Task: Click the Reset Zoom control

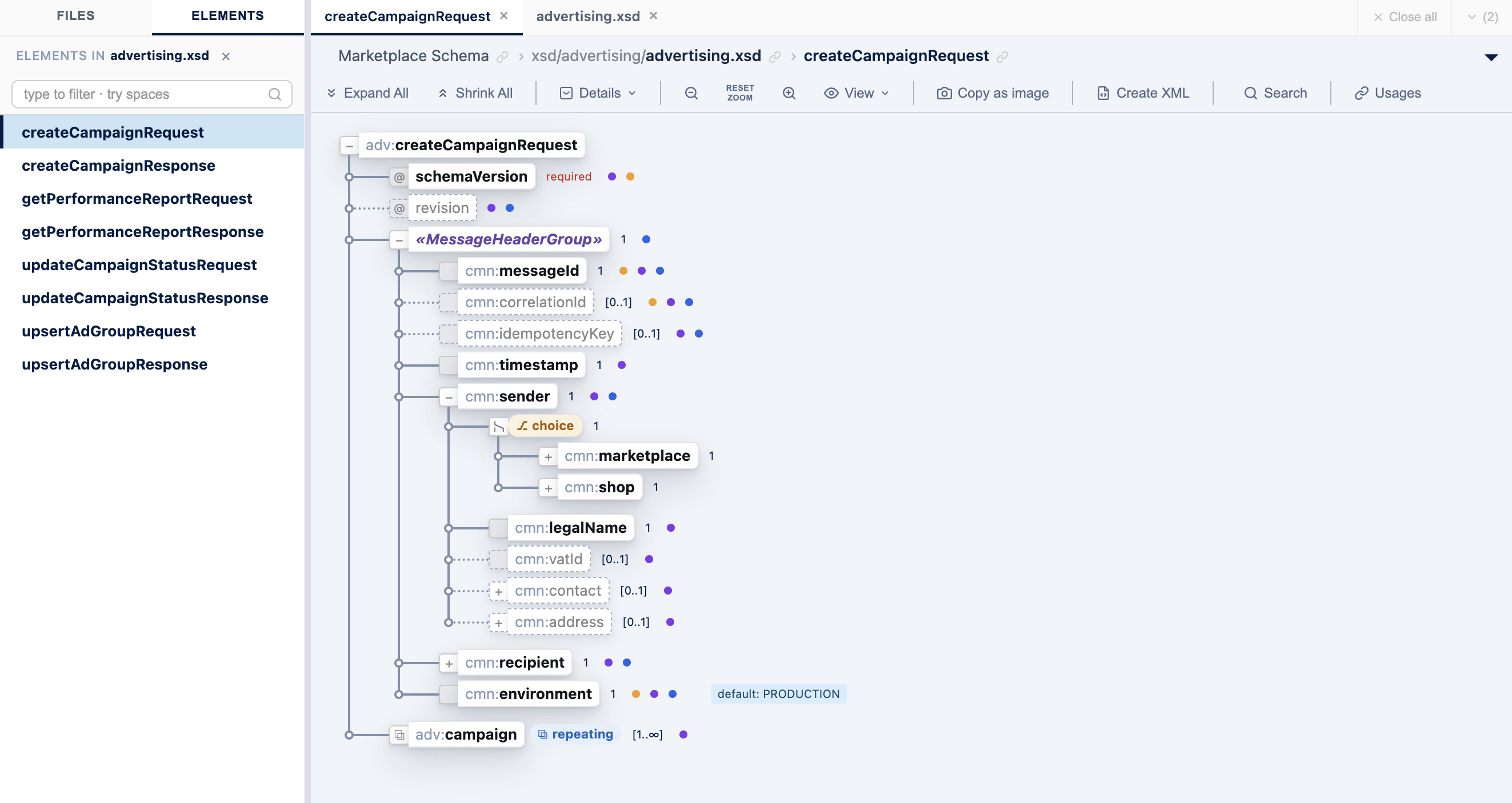Action: pyautogui.click(x=739, y=93)
